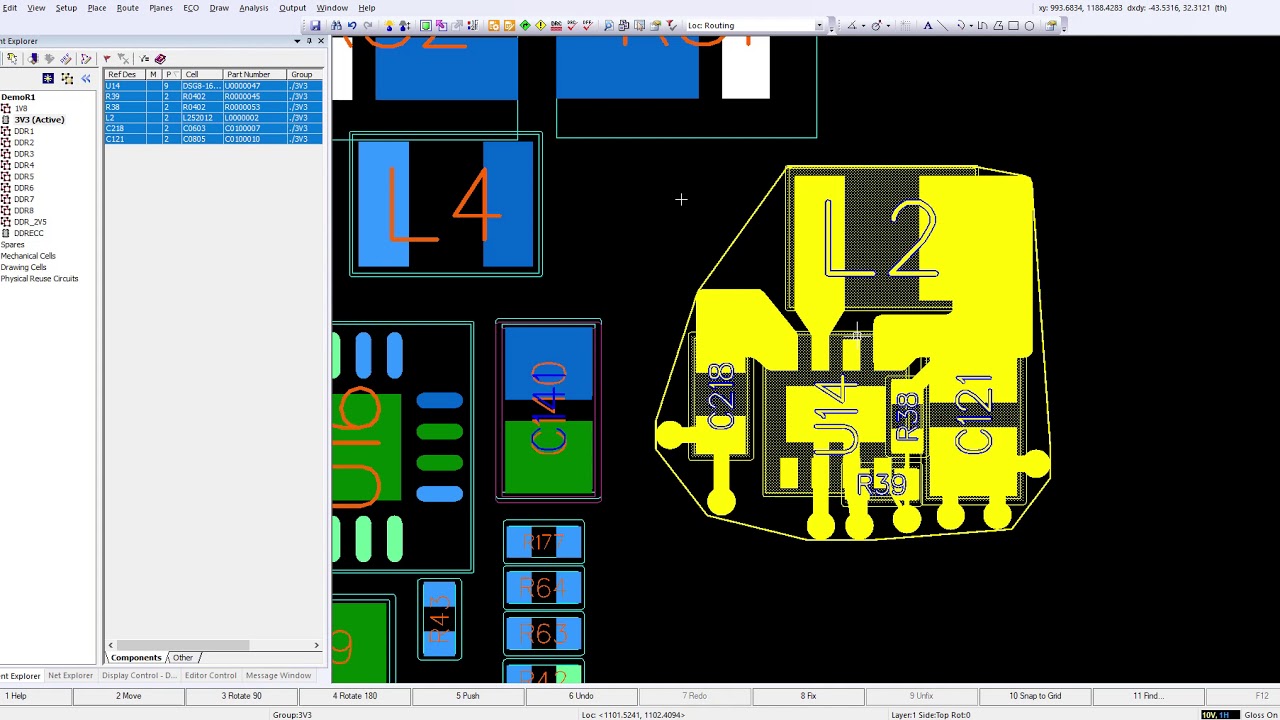This screenshot has height=720, width=1280.
Task: Click the 3 Rotate 90 button
Action: coord(241,696)
